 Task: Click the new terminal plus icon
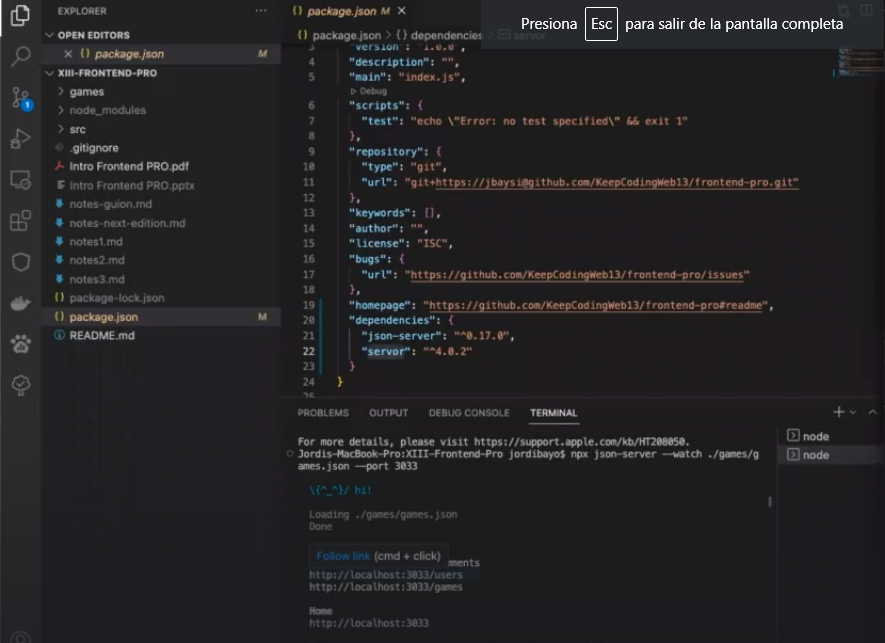(x=838, y=412)
